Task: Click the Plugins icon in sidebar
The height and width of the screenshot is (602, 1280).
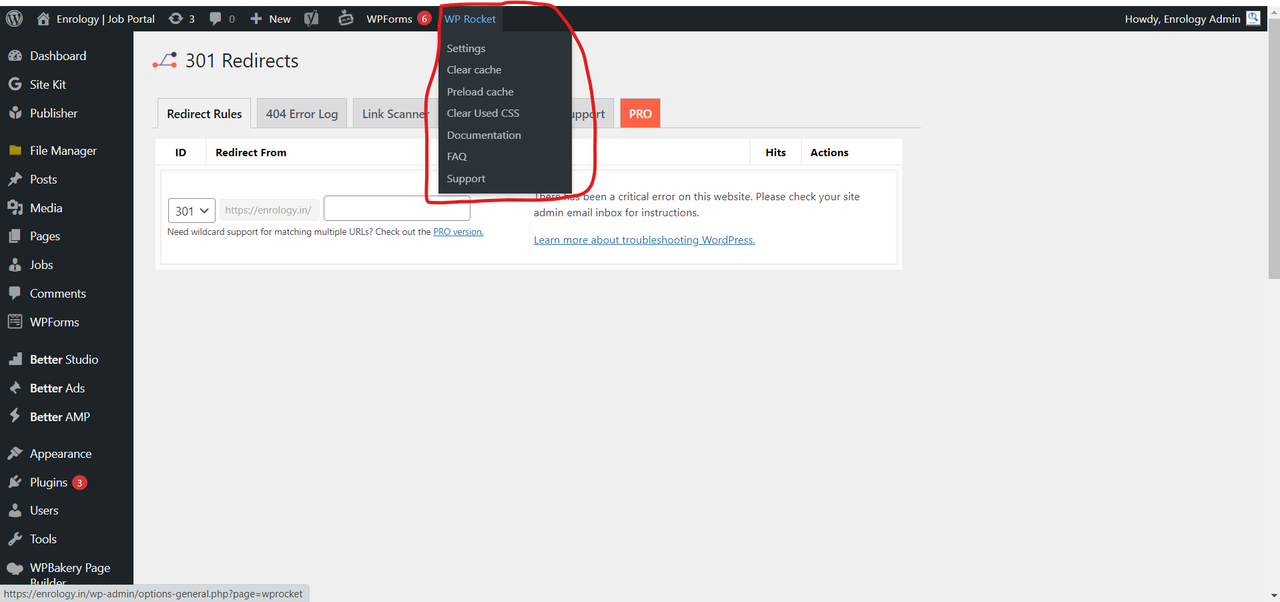Action: pyautogui.click(x=15, y=482)
